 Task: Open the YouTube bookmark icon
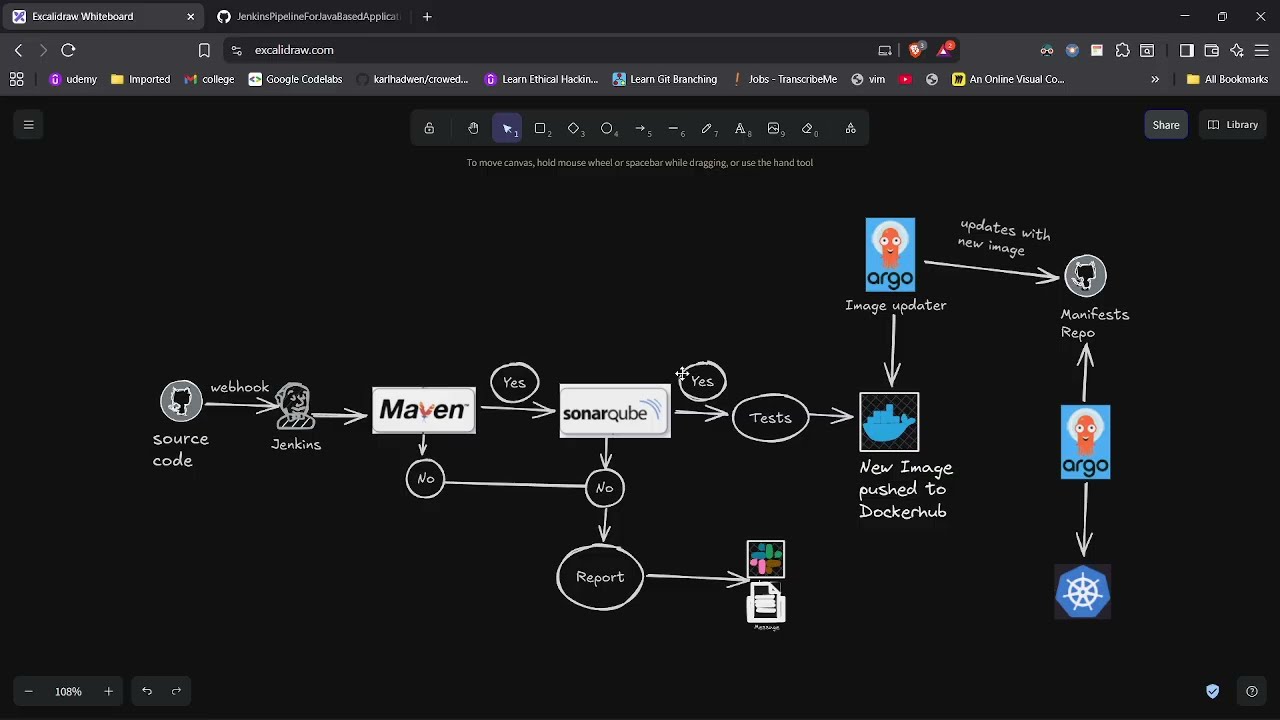tap(905, 79)
